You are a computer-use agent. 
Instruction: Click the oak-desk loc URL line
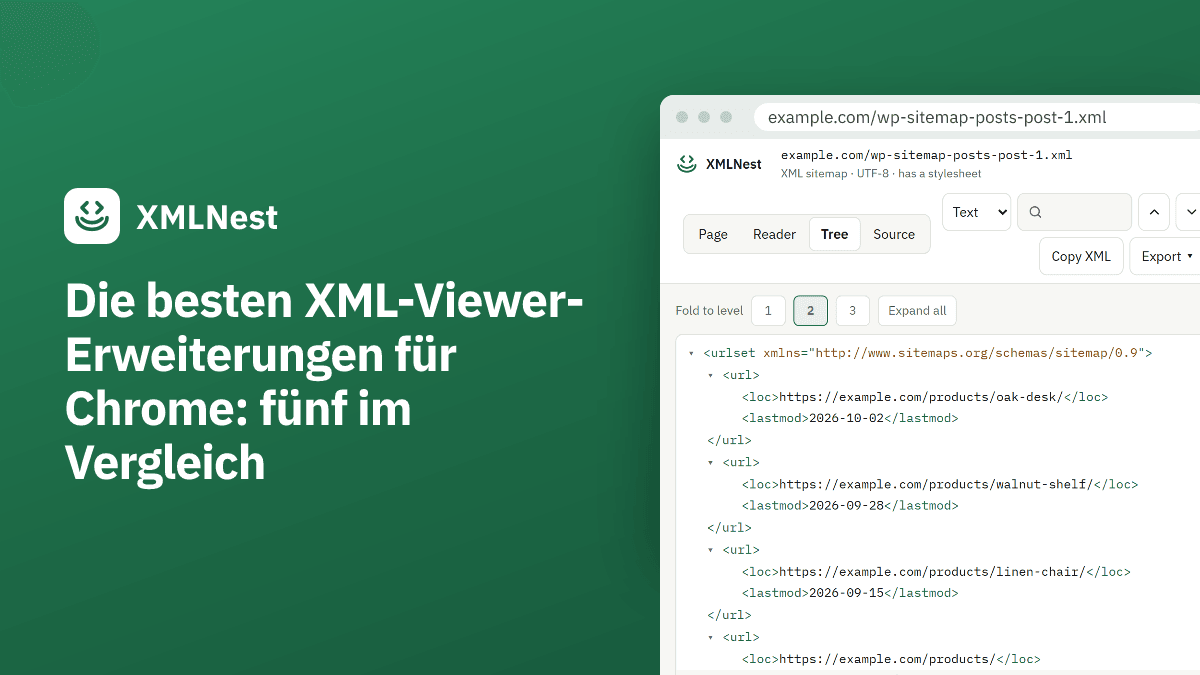click(925, 397)
